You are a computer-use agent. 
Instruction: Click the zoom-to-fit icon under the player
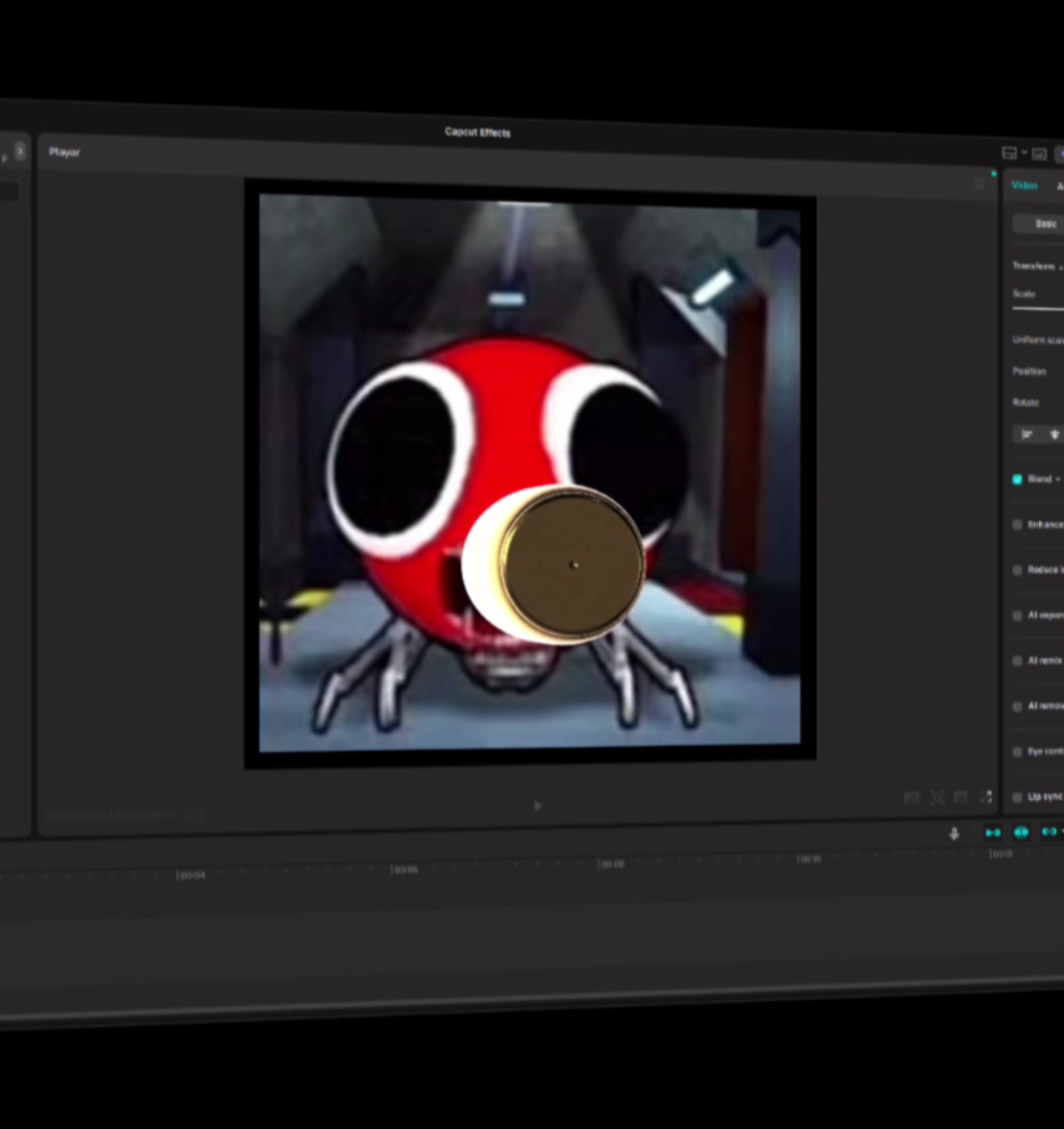(x=937, y=797)
